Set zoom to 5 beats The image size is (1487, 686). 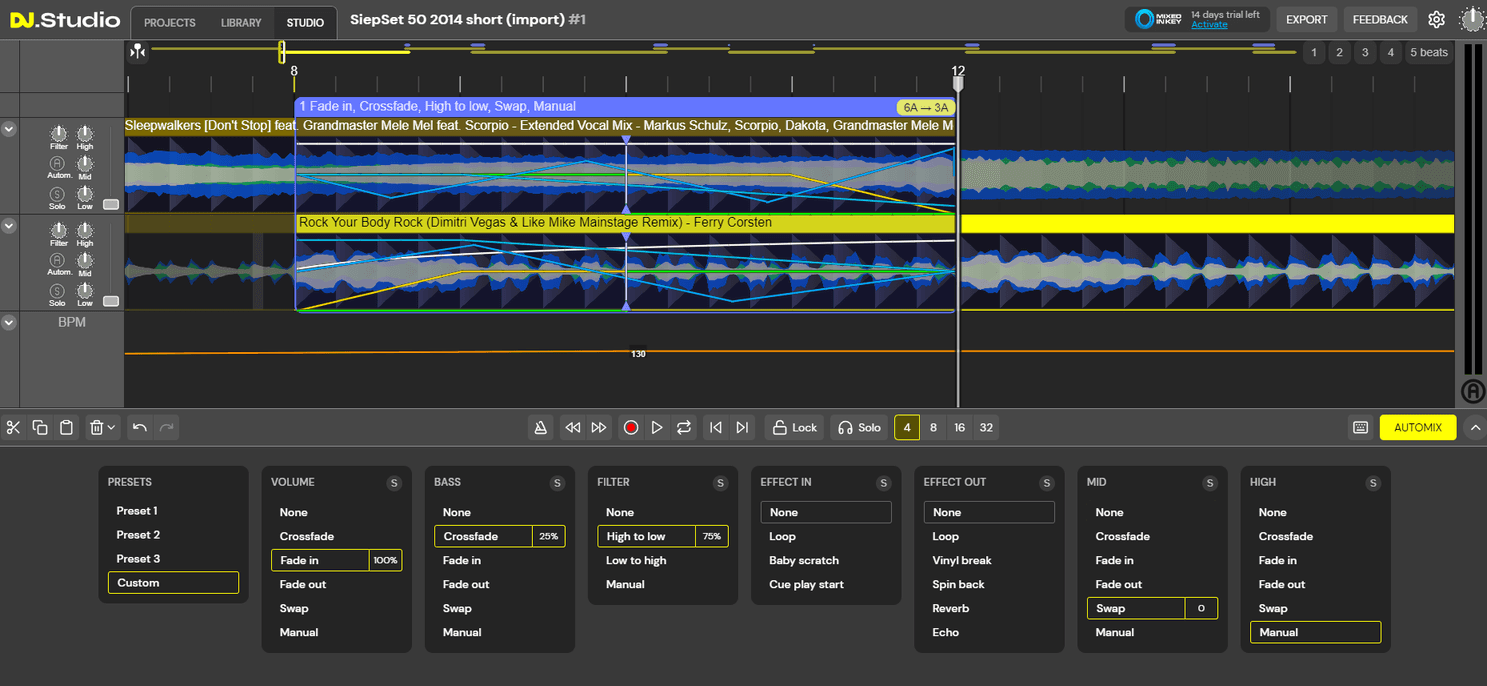click(1428, 53)
